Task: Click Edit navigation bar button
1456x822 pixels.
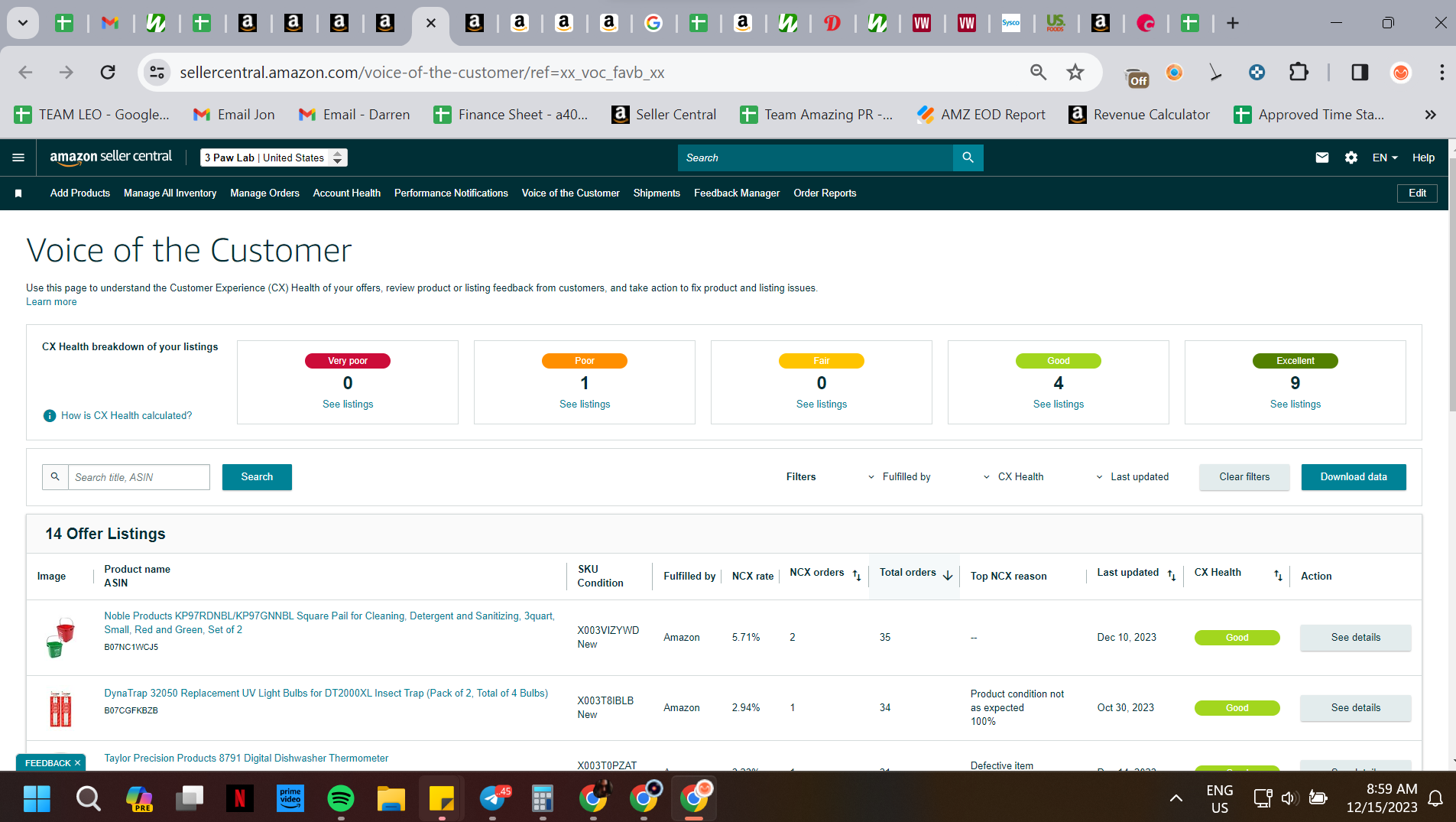Action: point(1417,193)
